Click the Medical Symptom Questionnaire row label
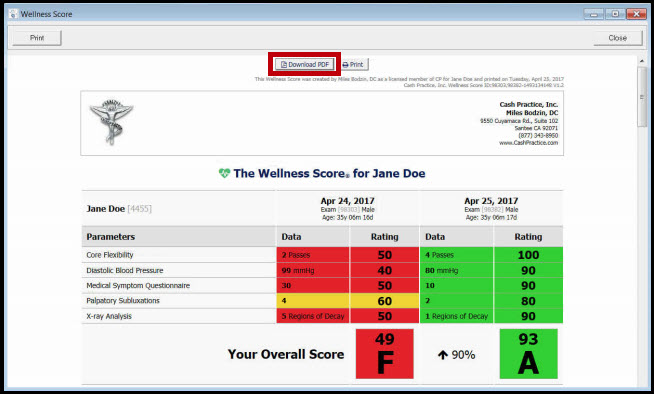654x394 pixels. click(138, 286)
